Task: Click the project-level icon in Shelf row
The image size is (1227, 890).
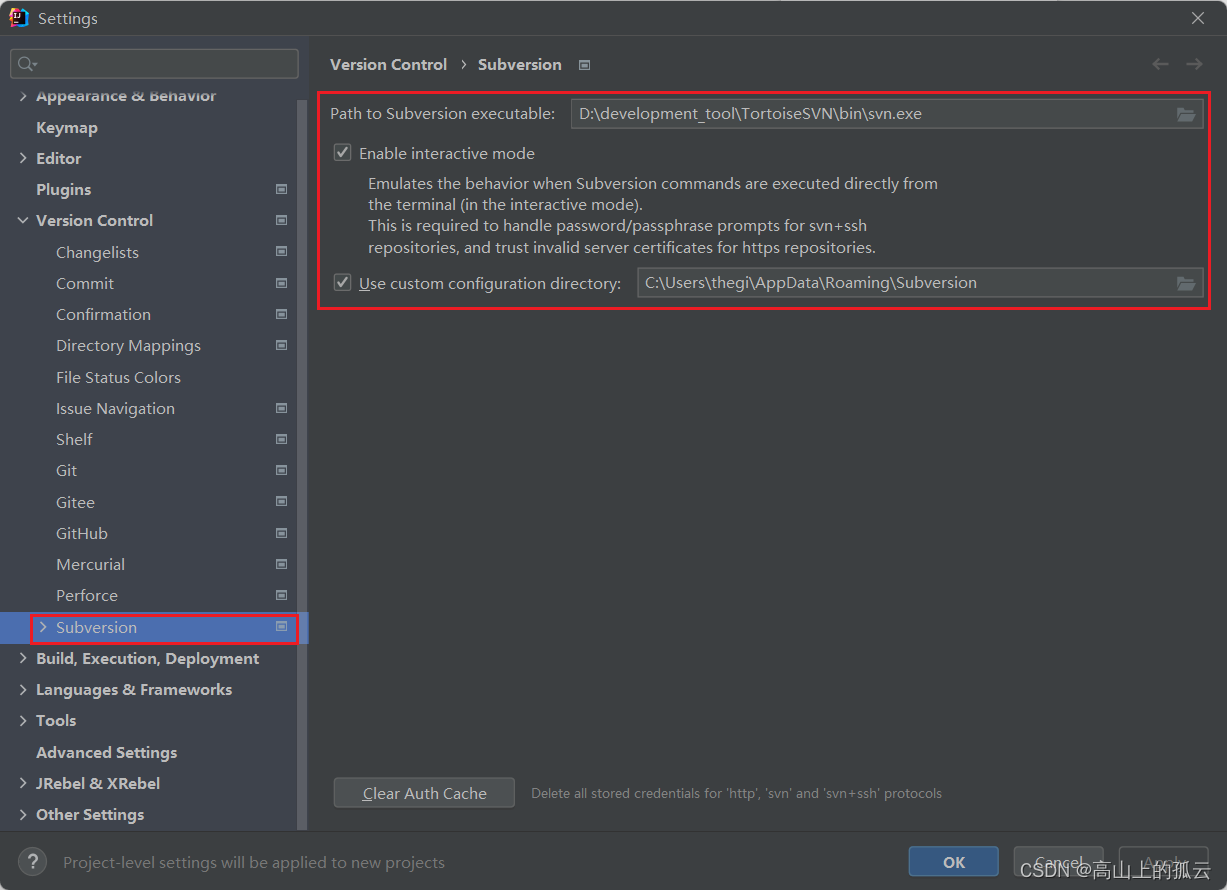Action: point(281,439)
